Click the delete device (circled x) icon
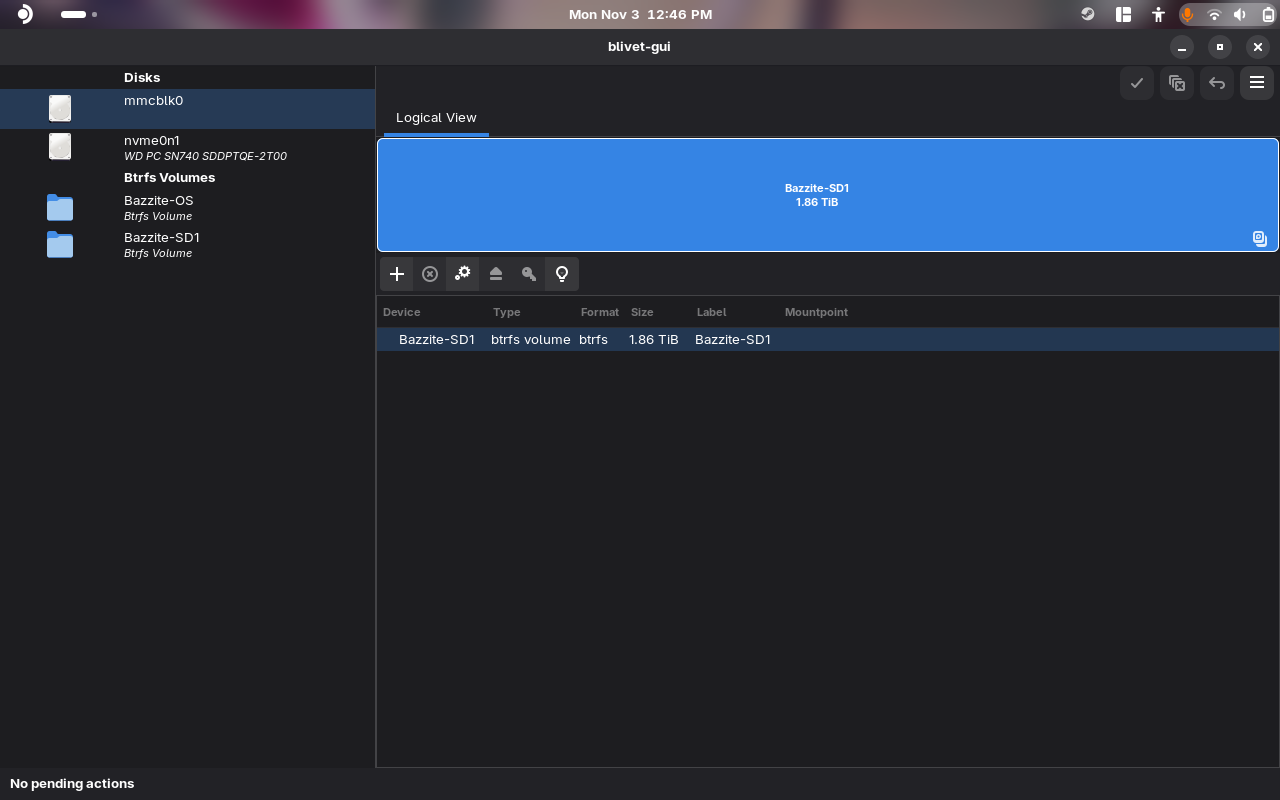Screen dimensions: 1280x800 tap(430, 274)
